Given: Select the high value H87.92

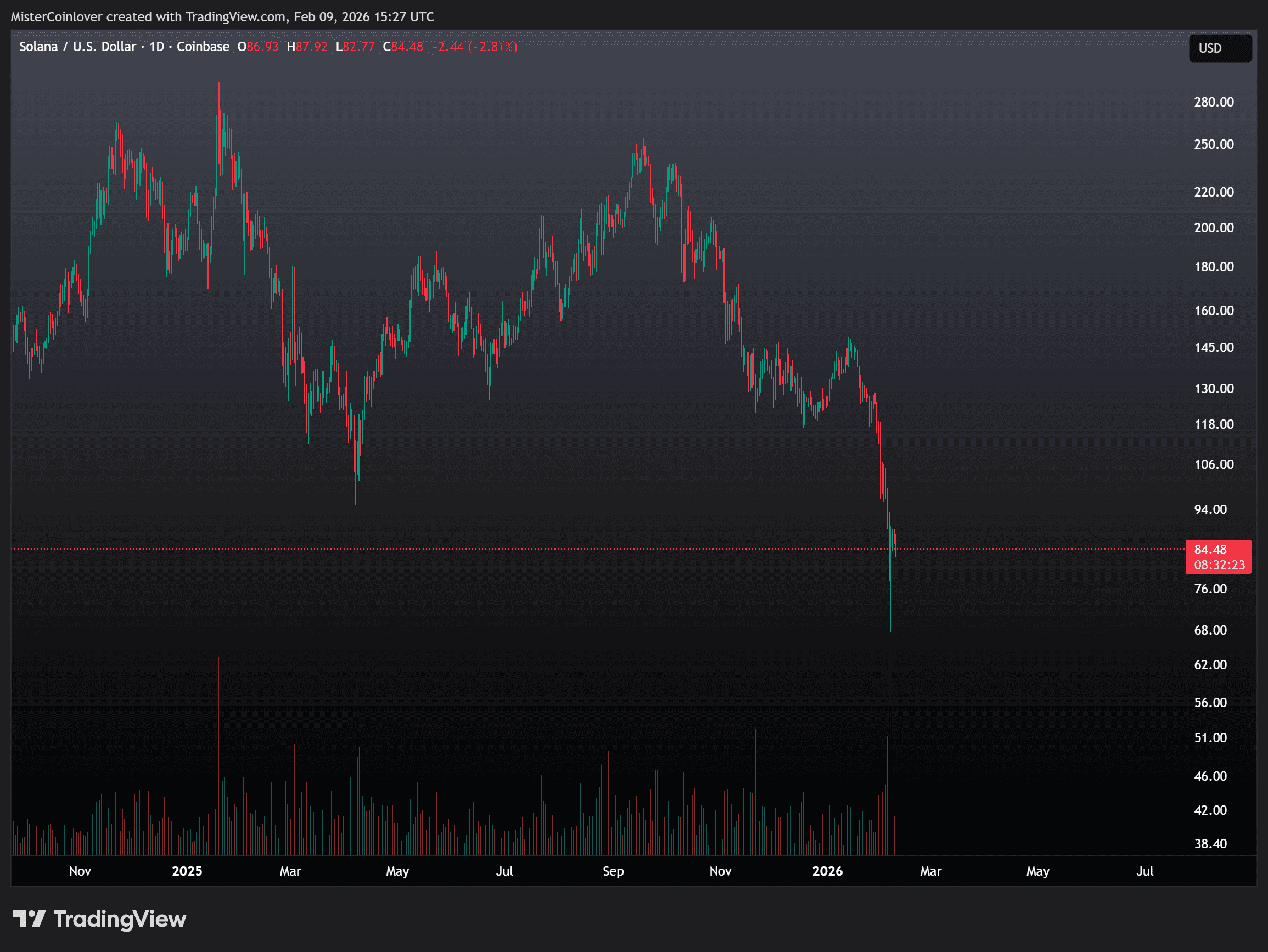Looking at the screenshot, I should pos(307,47).
